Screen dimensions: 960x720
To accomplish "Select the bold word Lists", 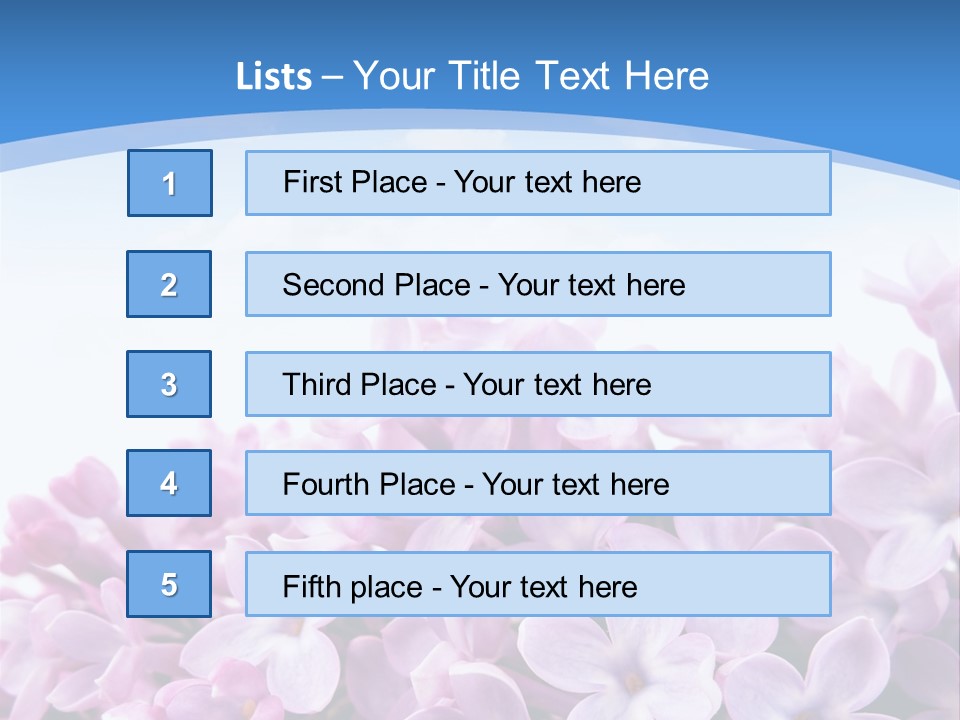I will pyautogui.click(x=273, y=77).
